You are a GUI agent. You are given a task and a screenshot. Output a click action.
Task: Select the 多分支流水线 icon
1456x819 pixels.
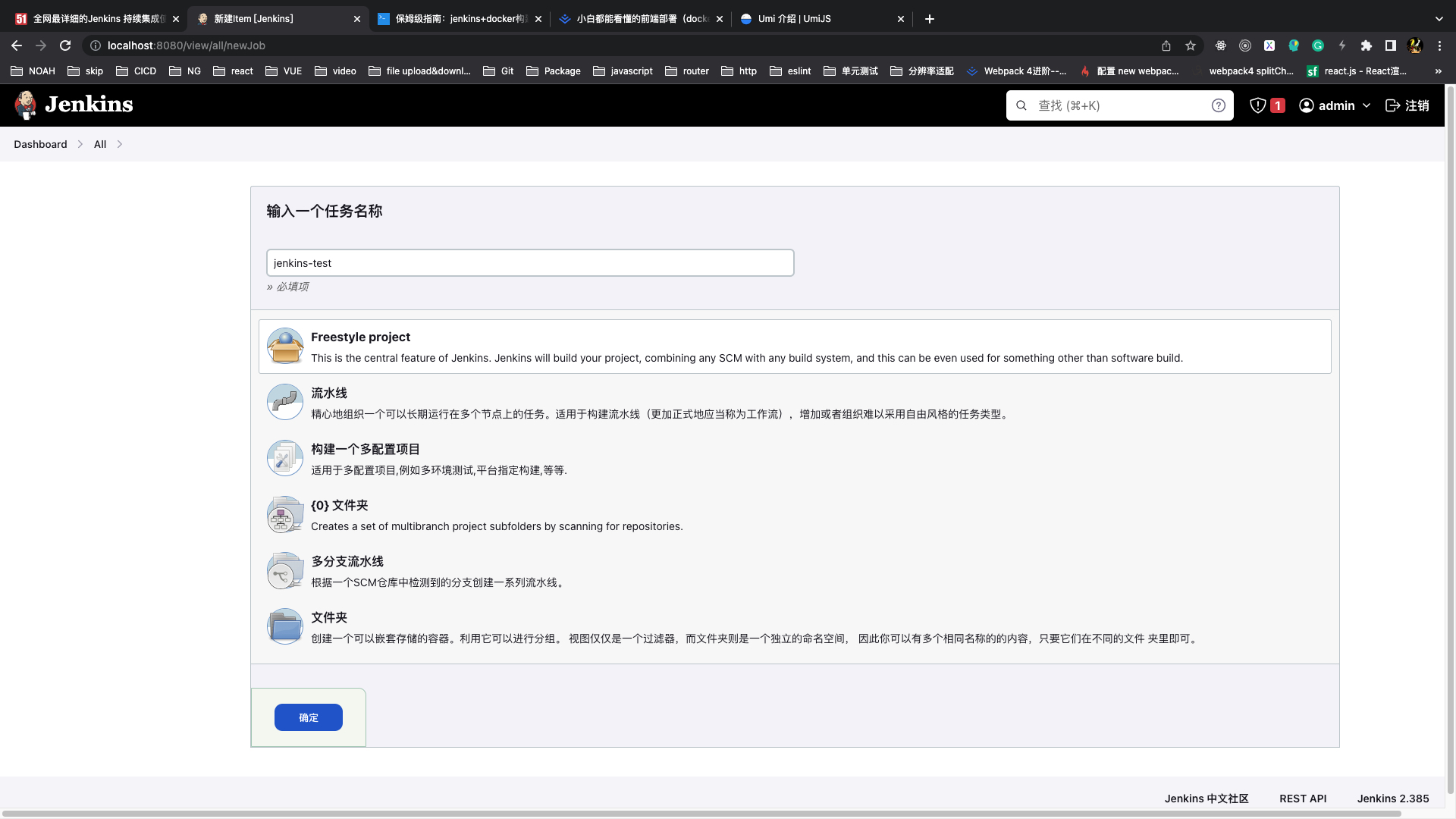coord(285,571)
